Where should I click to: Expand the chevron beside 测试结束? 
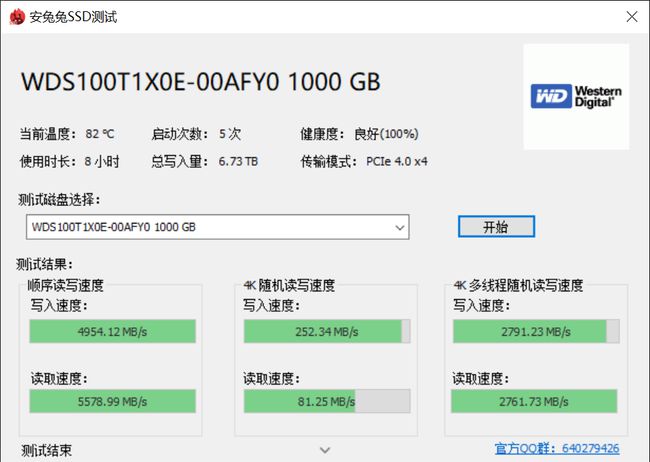point(325,450)
